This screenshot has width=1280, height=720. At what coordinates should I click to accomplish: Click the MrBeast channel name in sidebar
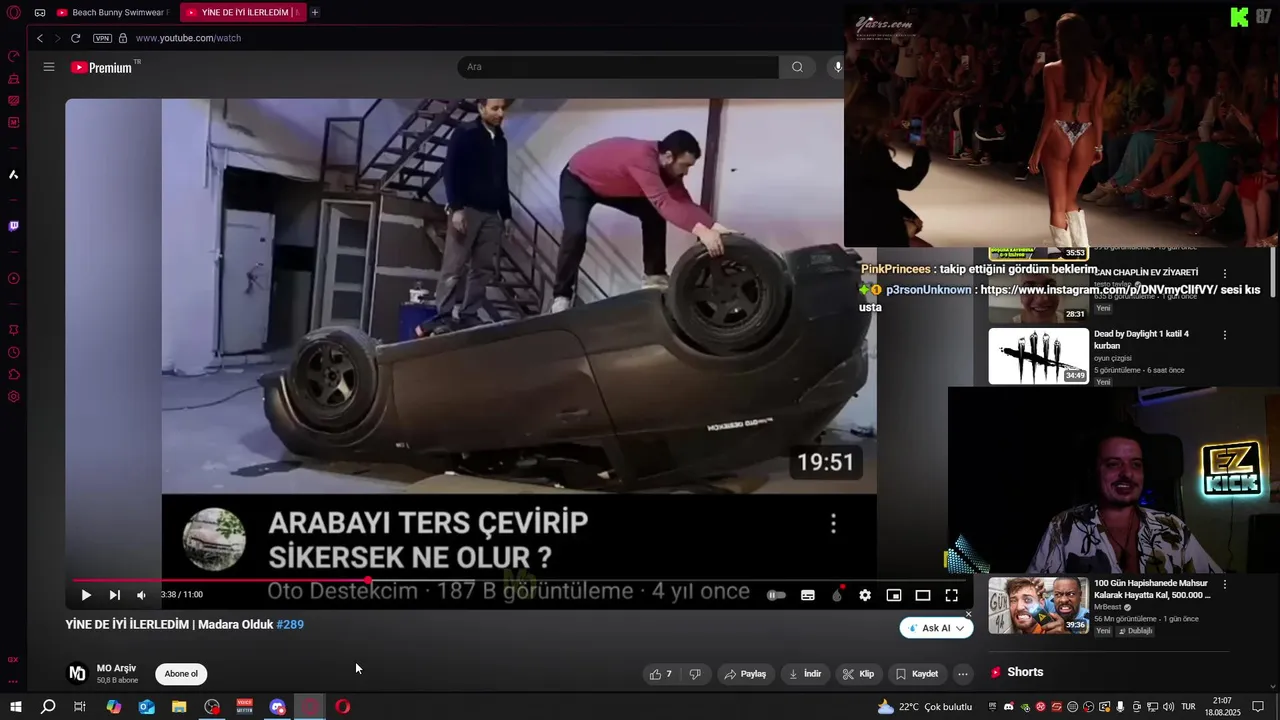(1108, 607)
